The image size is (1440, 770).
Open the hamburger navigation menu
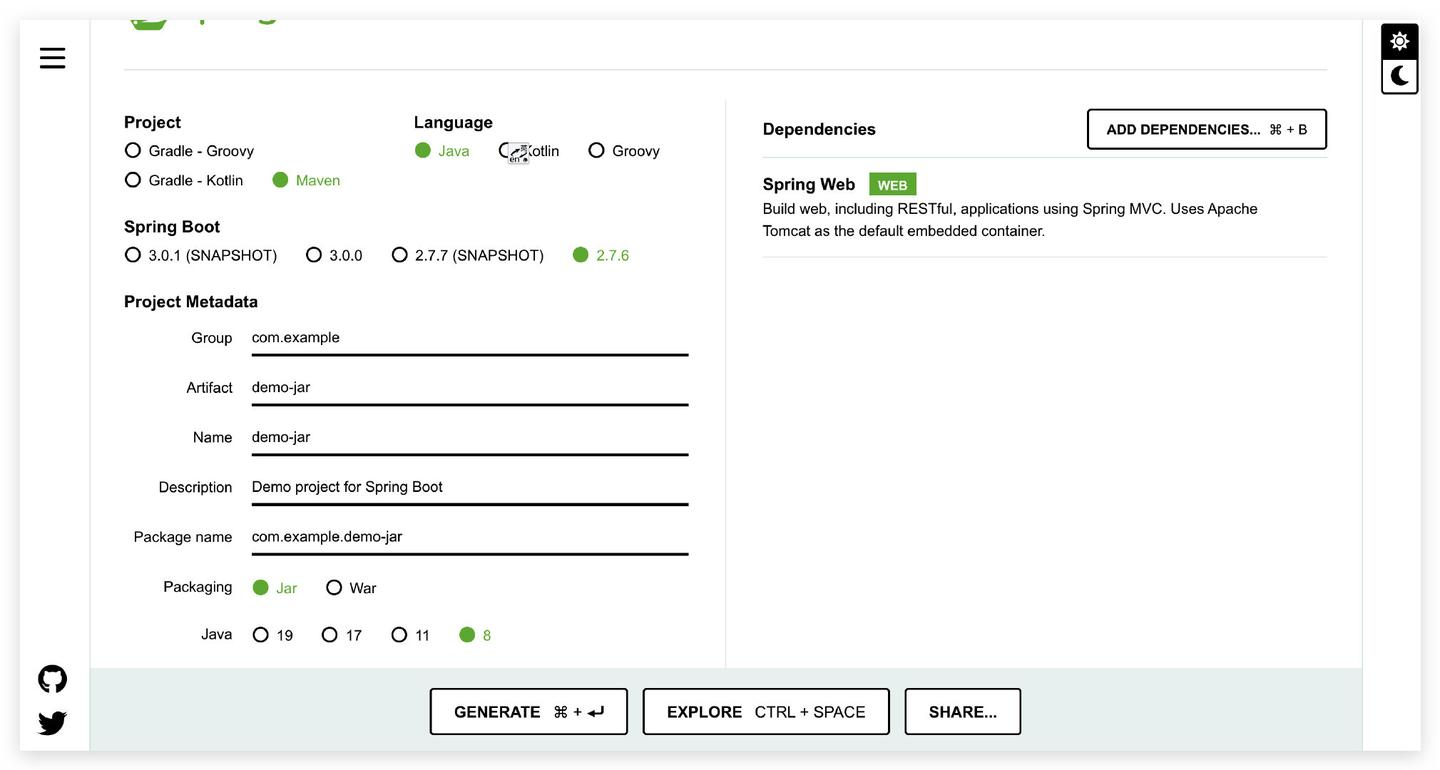coord(52,58)
